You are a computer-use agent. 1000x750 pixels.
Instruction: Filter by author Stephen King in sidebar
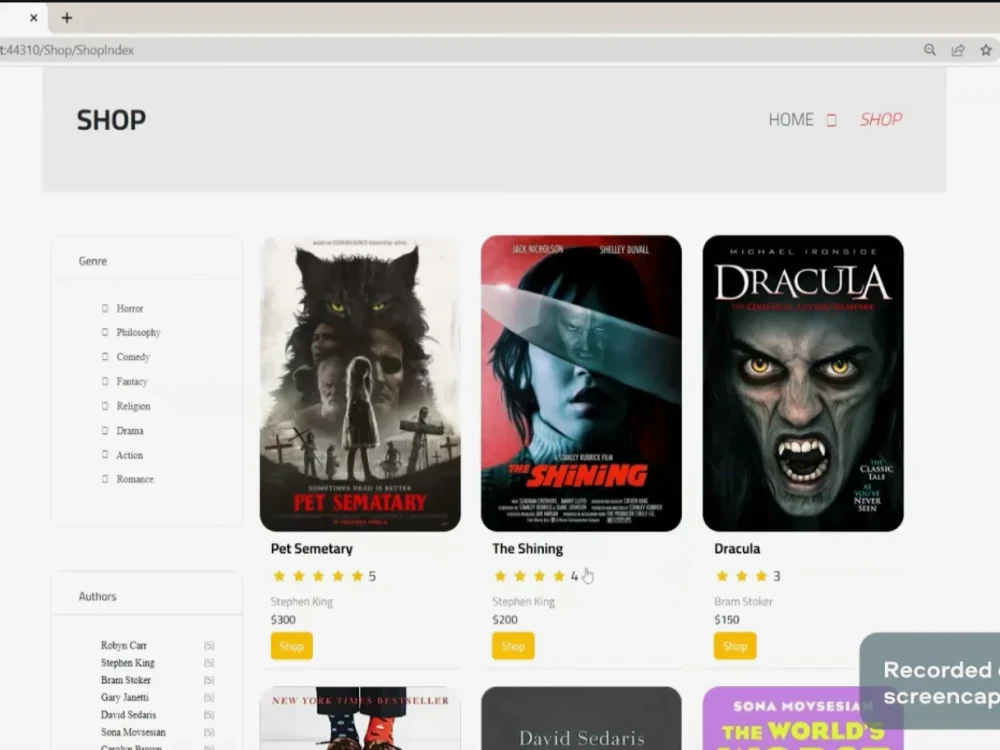[128, 663]
